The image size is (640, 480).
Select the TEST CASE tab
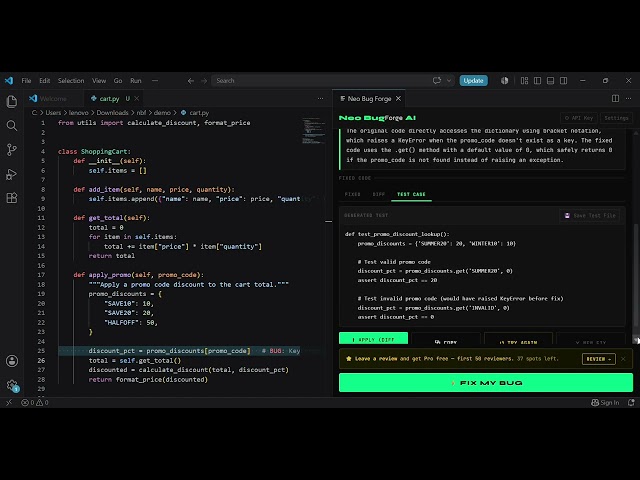pyautogui.click(x=411, y=194)
